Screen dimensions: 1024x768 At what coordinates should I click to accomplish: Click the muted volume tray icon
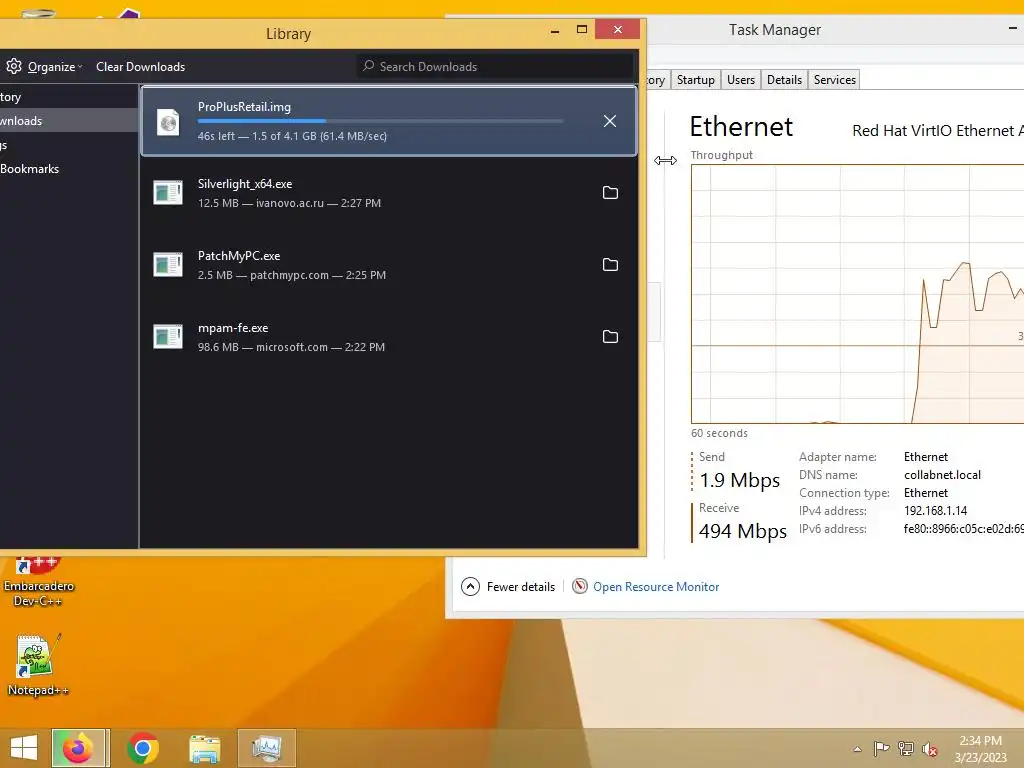tap(929, 748)
